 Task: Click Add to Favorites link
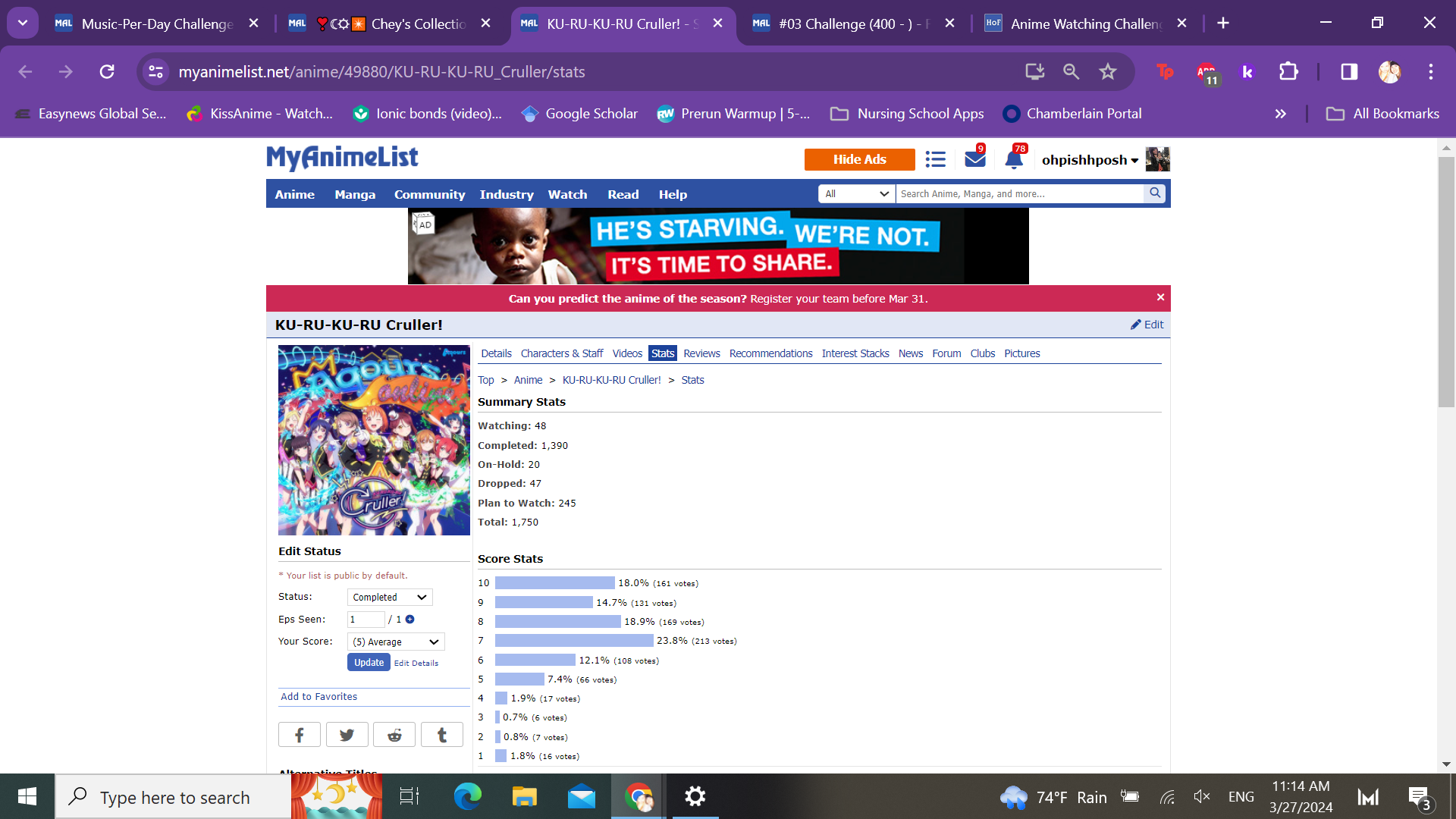coord(318,697)
